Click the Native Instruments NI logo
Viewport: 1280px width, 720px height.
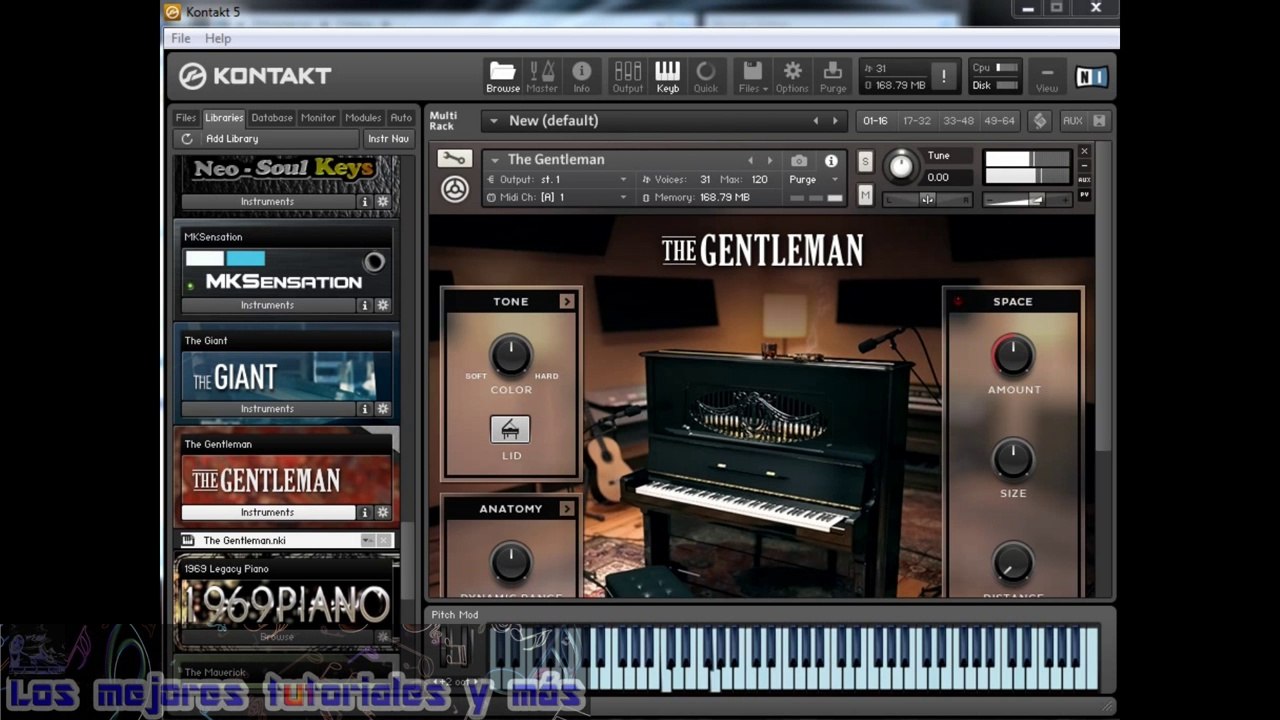1091,76
